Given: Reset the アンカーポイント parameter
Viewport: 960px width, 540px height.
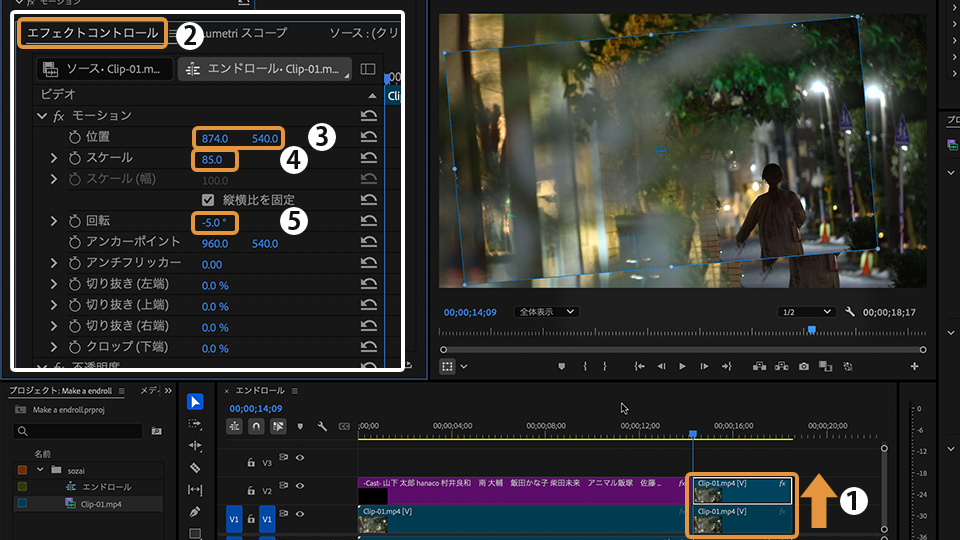Looking at the screenshot, I should pyautogui.click(x=369, y=242).
